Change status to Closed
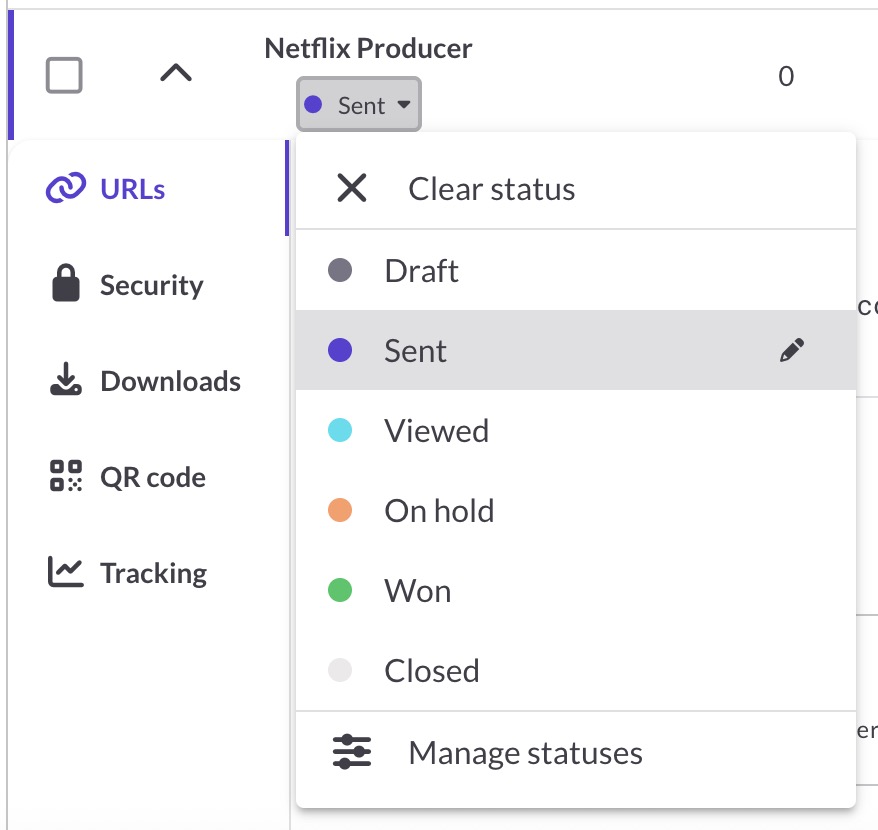This screenshot has height=830, width=878. (x=576, y=670)
